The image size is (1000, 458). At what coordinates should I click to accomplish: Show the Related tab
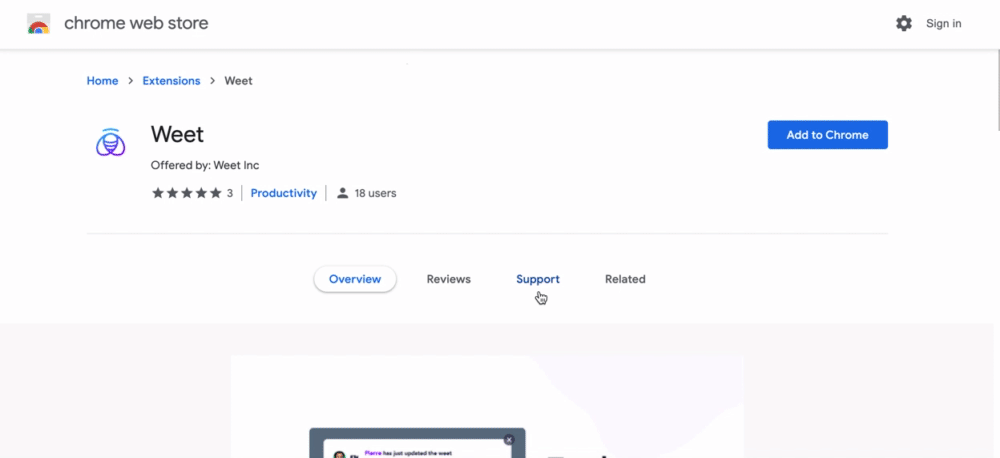click(x=625, y=279)
